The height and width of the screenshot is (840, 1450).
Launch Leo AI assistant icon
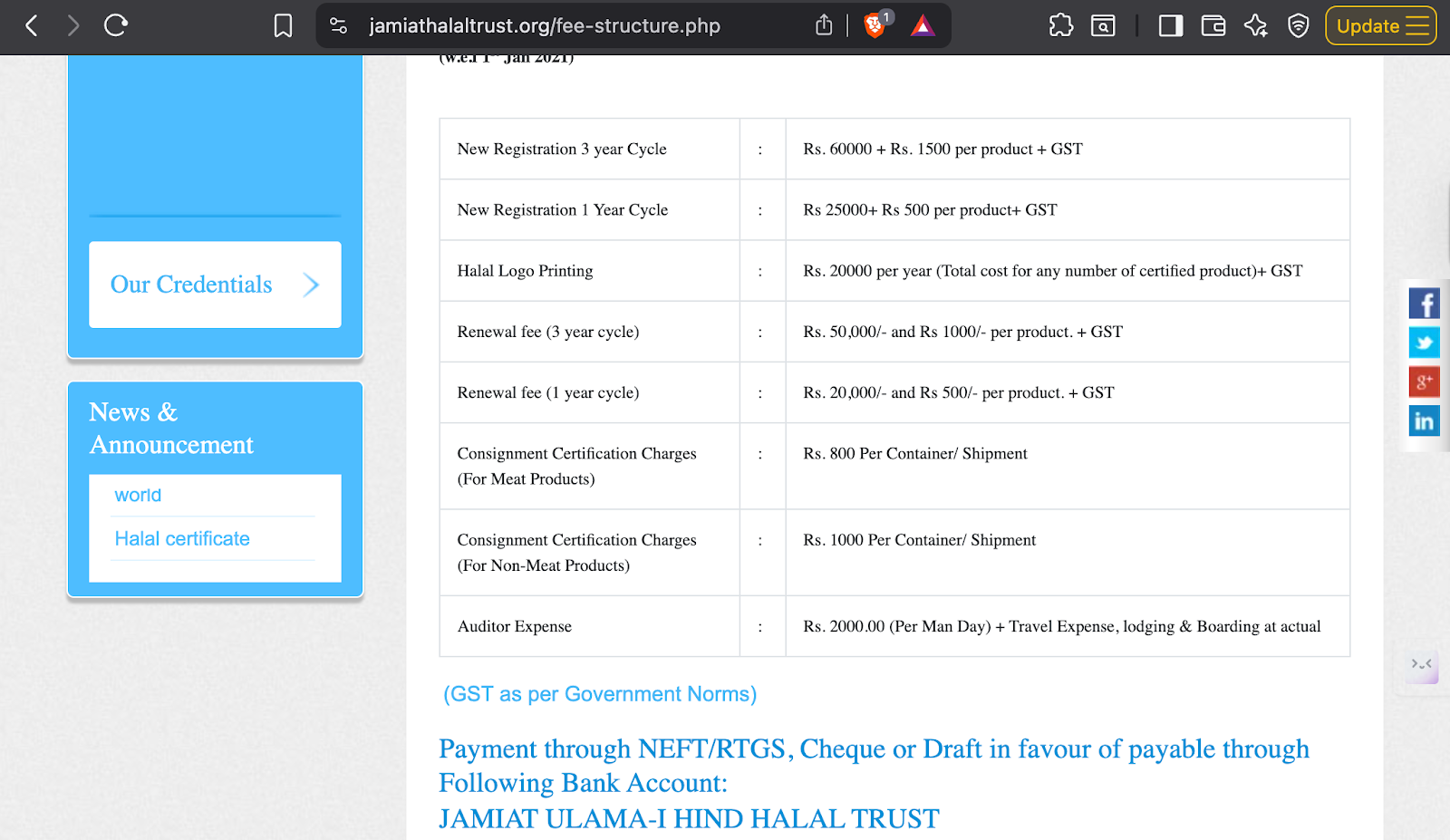[1255, 25]
